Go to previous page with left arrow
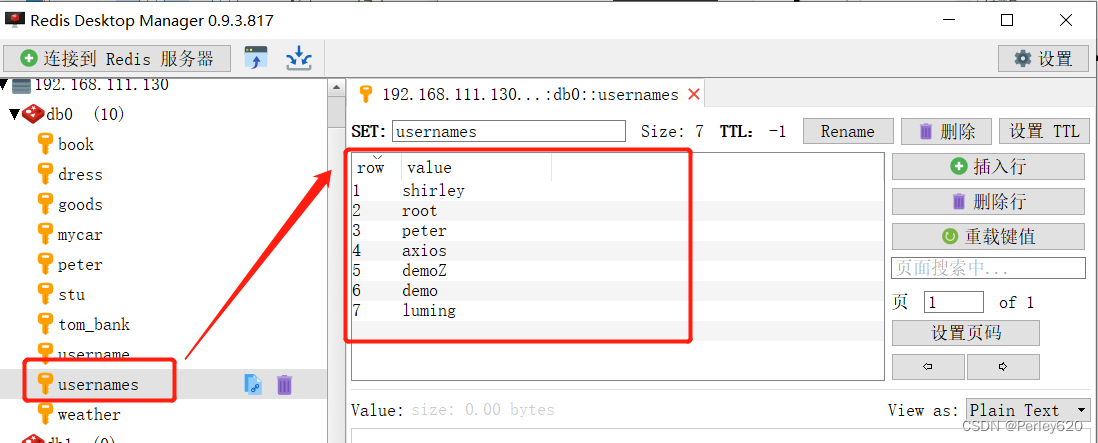1098x443 pixels. (929, 367)
